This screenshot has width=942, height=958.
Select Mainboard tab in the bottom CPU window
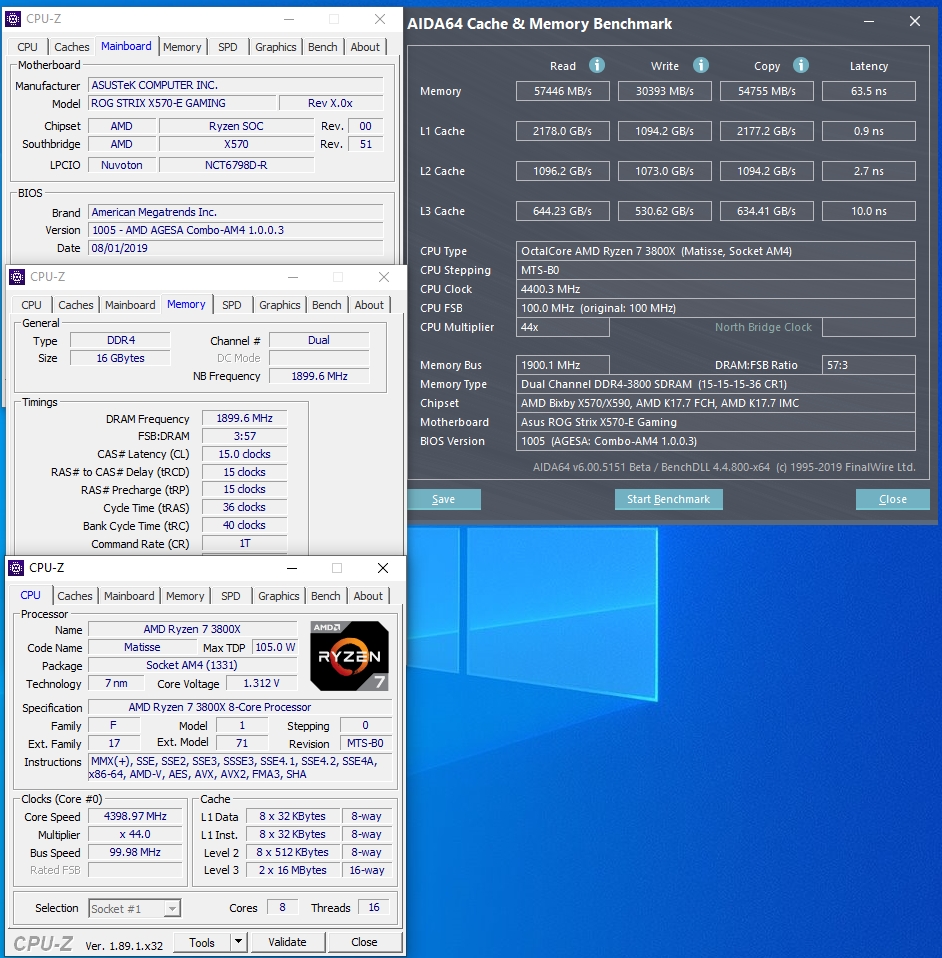pyautogui.click(x=129, y=596)
